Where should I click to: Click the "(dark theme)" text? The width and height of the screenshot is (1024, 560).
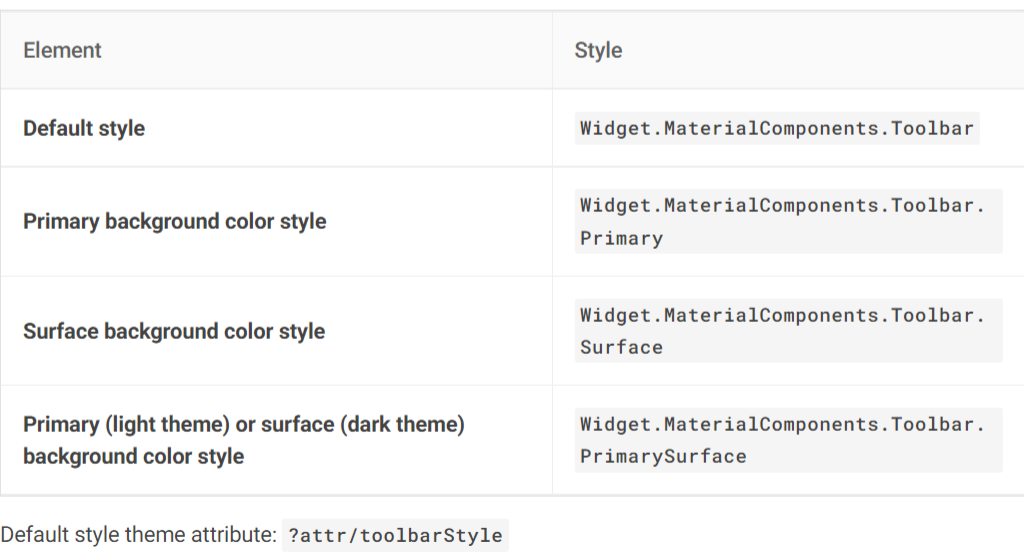point(403,424)
